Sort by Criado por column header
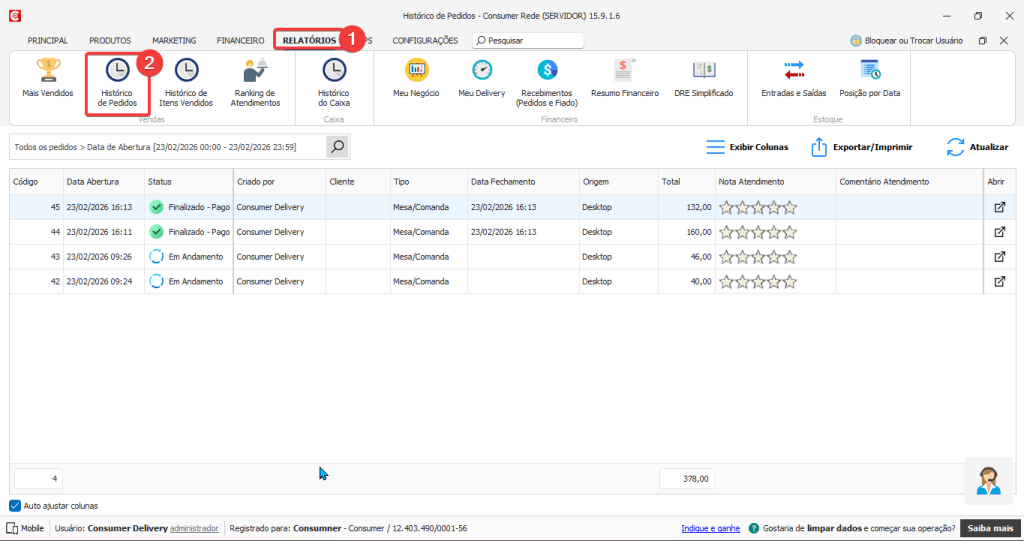Viewport: 1024px width, 541px height. point(280,182)
